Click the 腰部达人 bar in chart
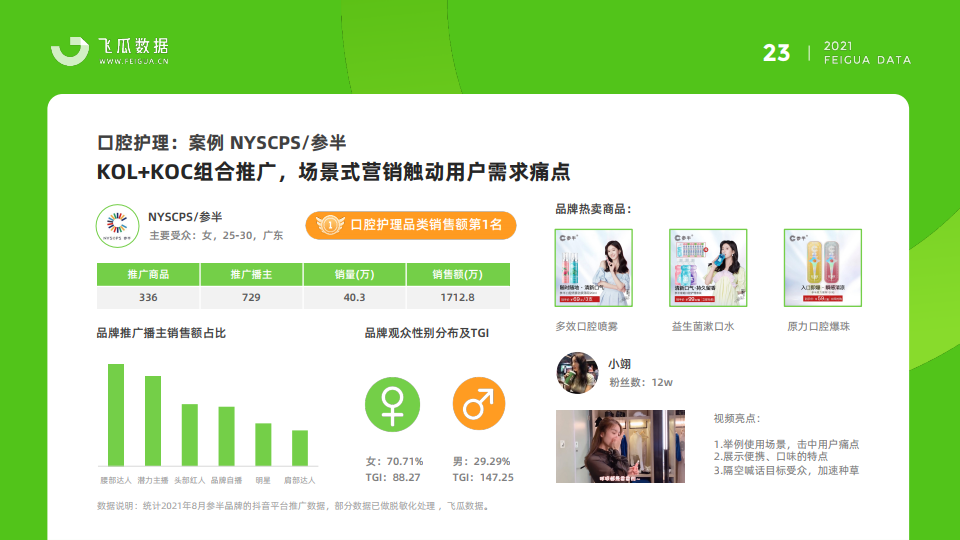Screen dimensions: 960x540 point(116,415)
